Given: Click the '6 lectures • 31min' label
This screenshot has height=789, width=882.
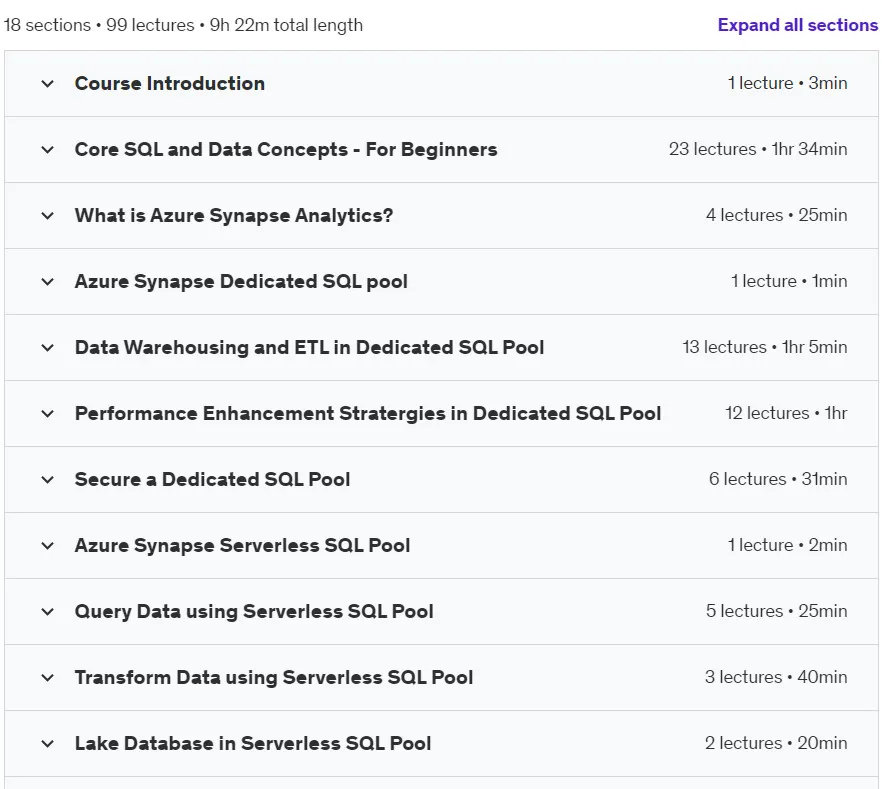Looking at the screenshot, I should pos(778,479).
